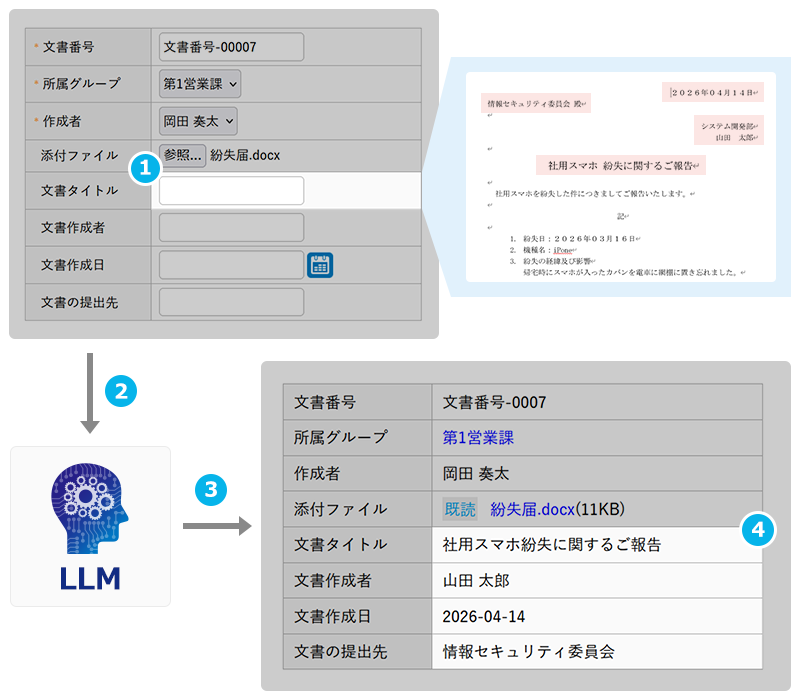Click highlighted 情報セキュリティ委員会 殿 in document preview
Screen dimensions: 800x700
tap(536, 103)
